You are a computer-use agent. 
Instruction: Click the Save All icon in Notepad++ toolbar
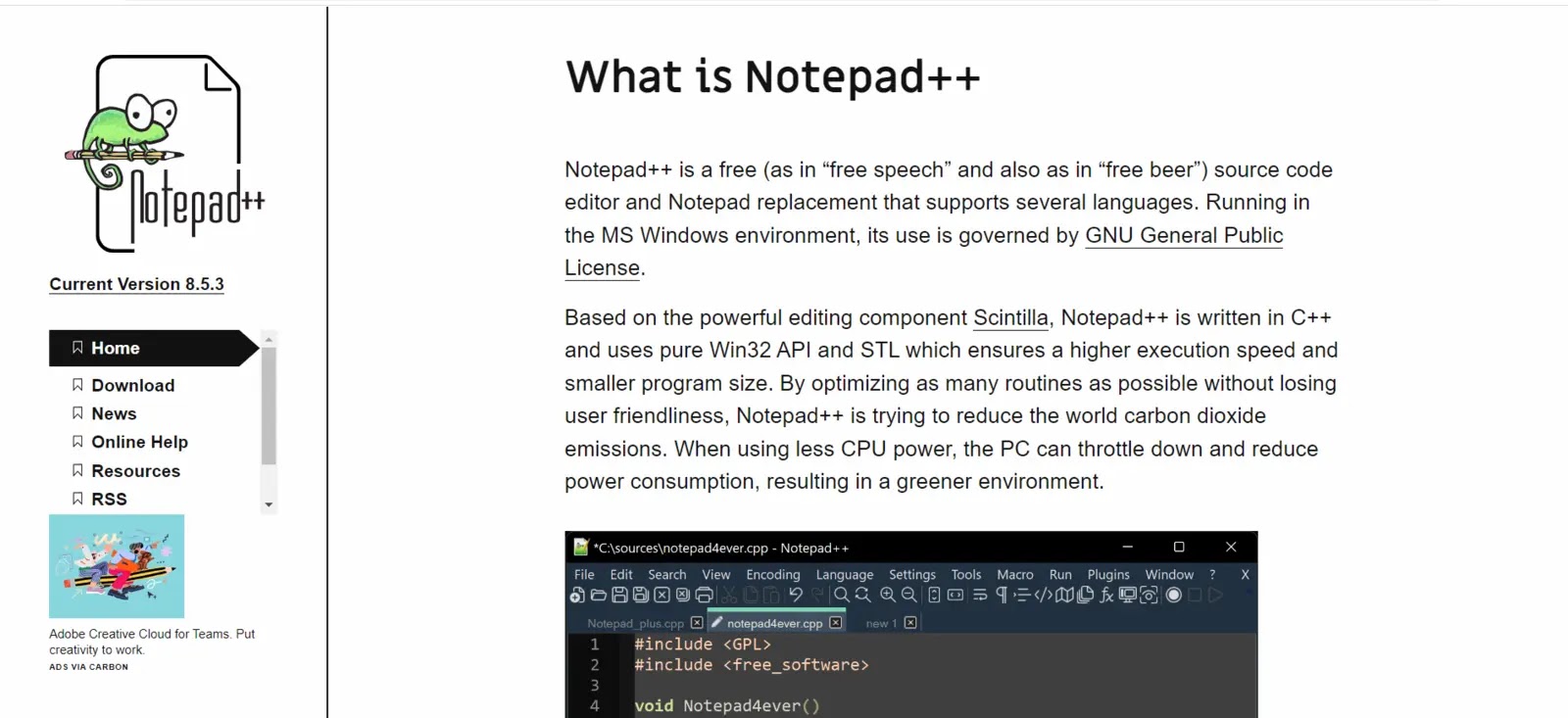click(x=641, y=595)
